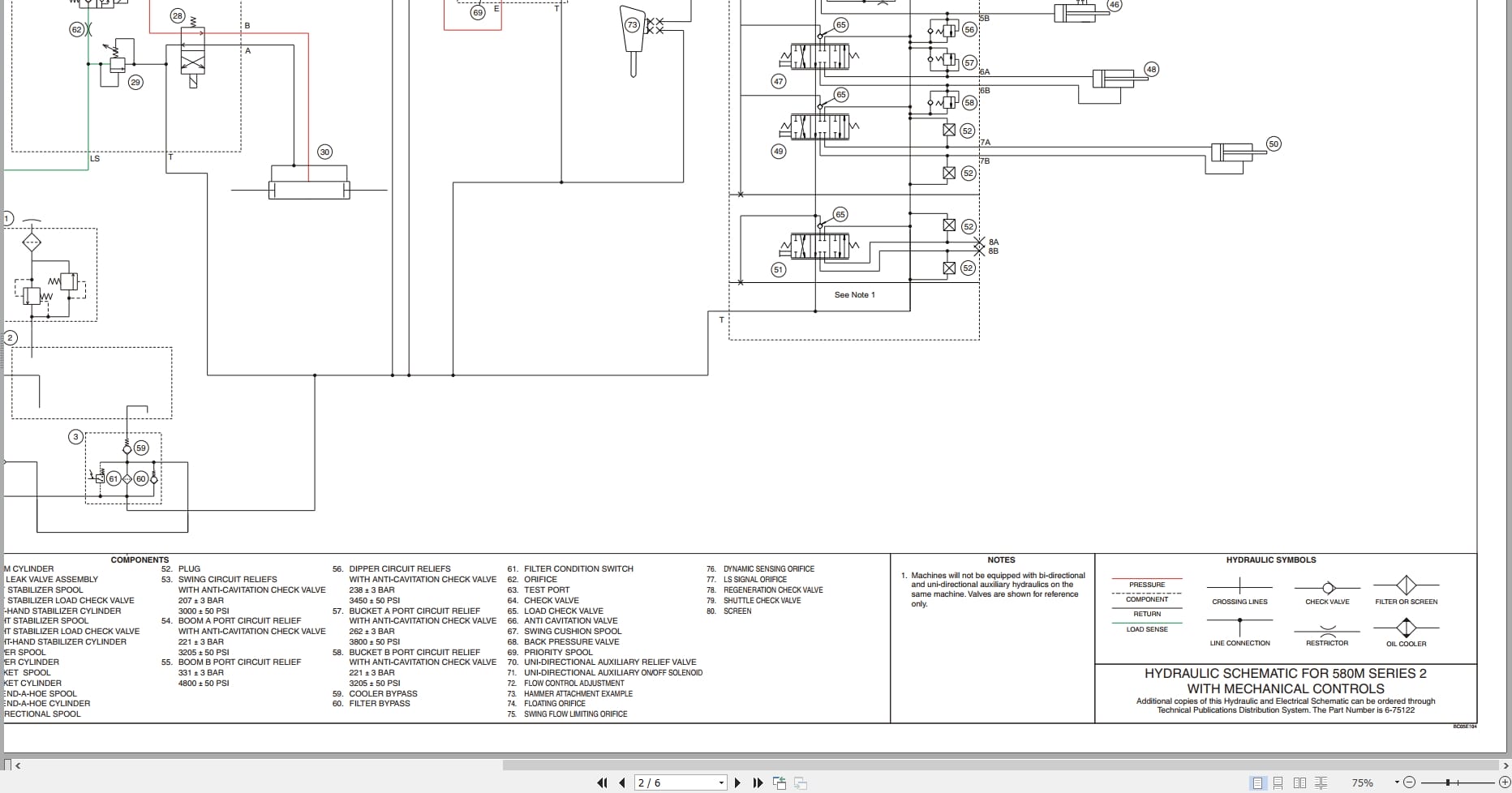Advance to the next page

738,782
